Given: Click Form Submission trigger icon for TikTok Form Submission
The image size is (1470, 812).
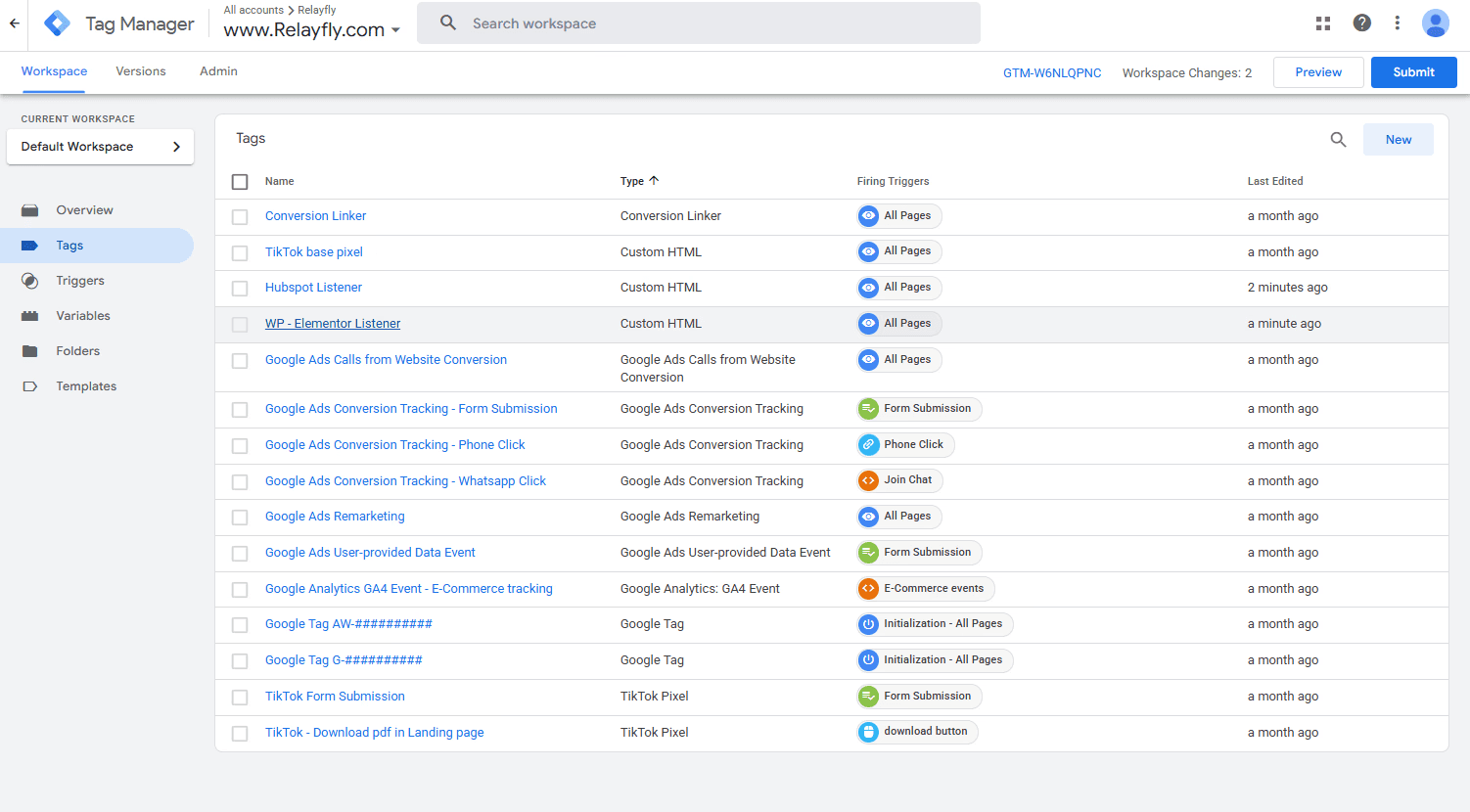Looking at the screenshot, I should point(868,697).
